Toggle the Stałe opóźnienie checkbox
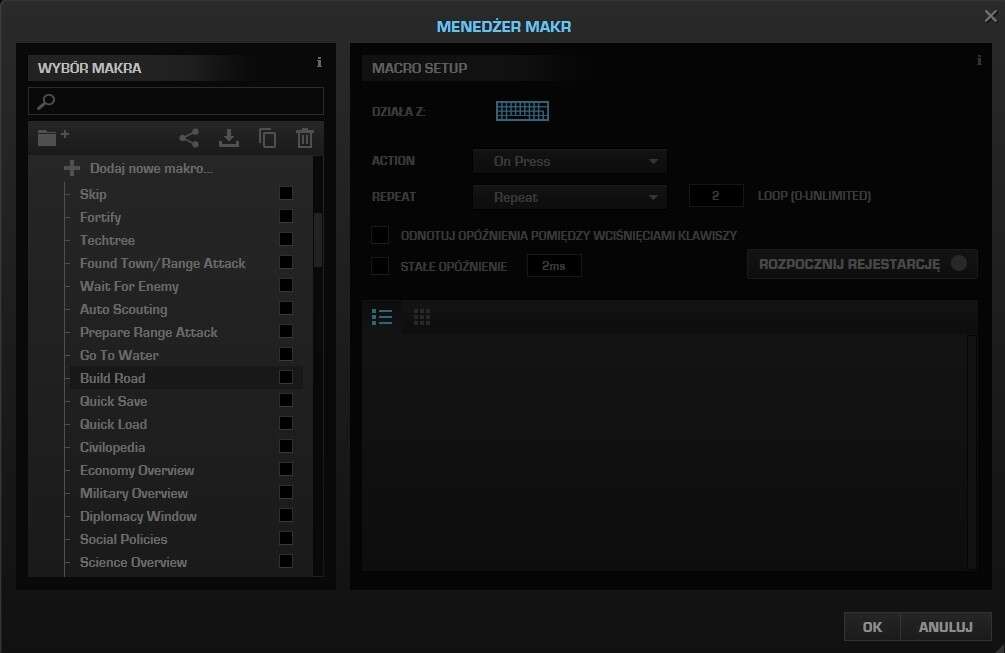This screenshot has height=653, width=1005. pyautogui.click(x=380, y=266)
